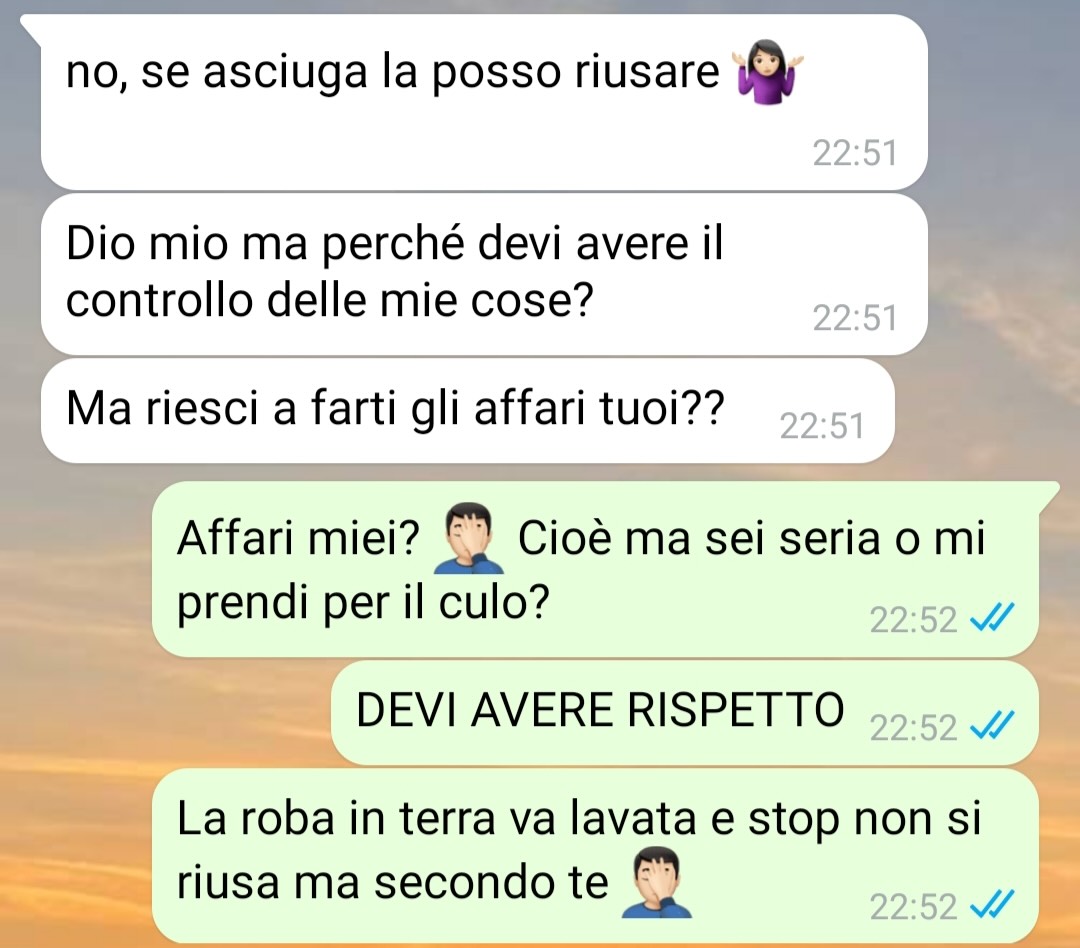1080x948 pixels.
Task: Select the 'Dio mio ma perché' message bubble
Action: pos(484,274)
